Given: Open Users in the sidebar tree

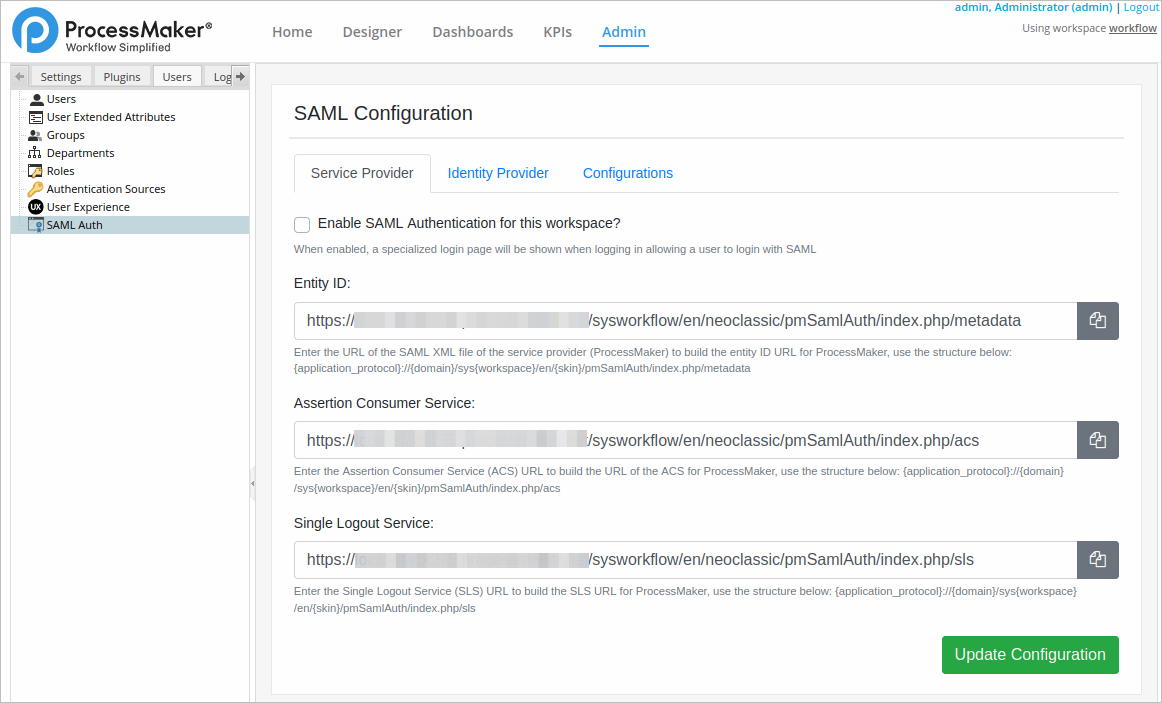Looking at the screenshot, I should tap(61, 99).
